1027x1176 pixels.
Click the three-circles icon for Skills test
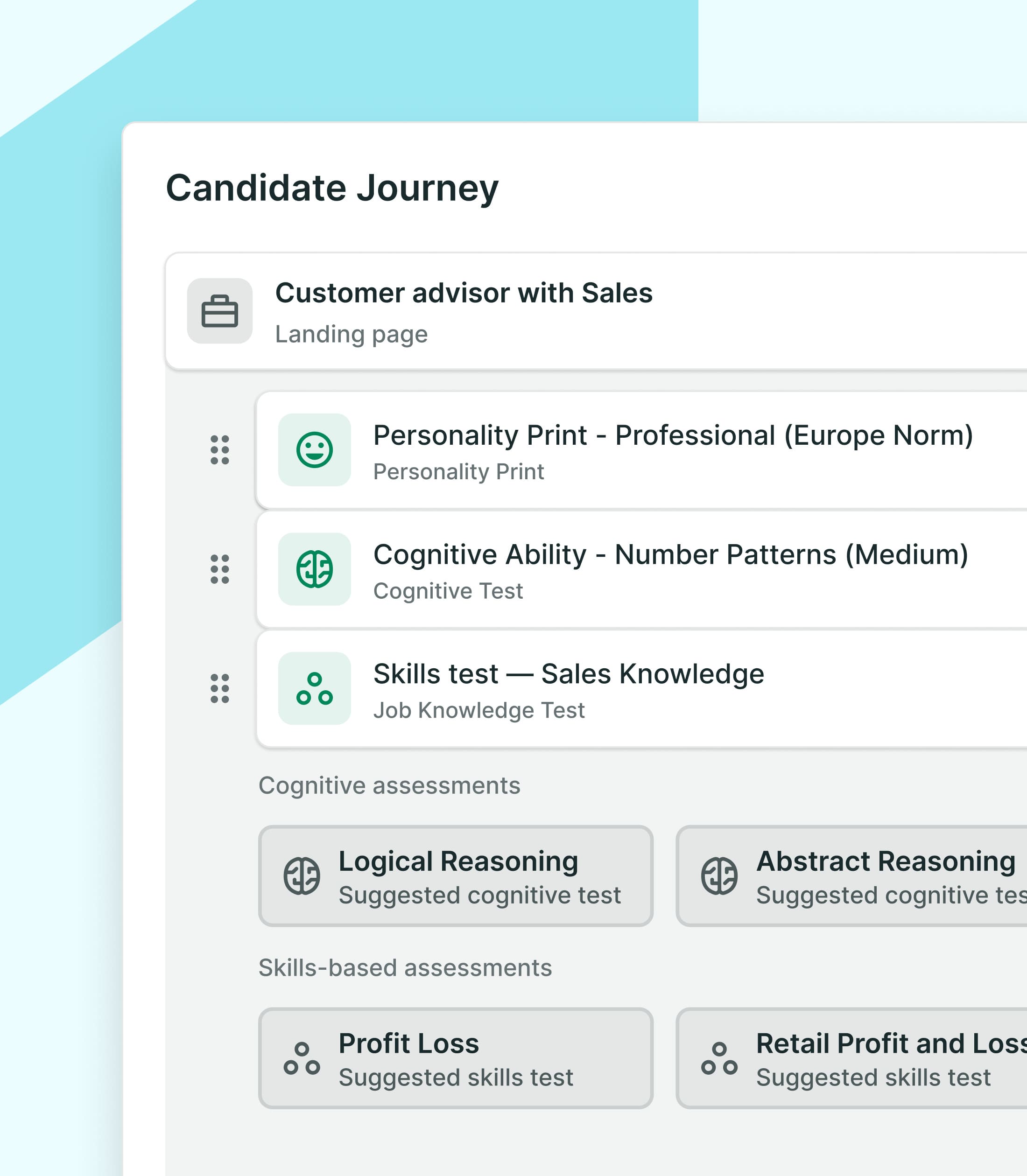click(x=314, y=688)
